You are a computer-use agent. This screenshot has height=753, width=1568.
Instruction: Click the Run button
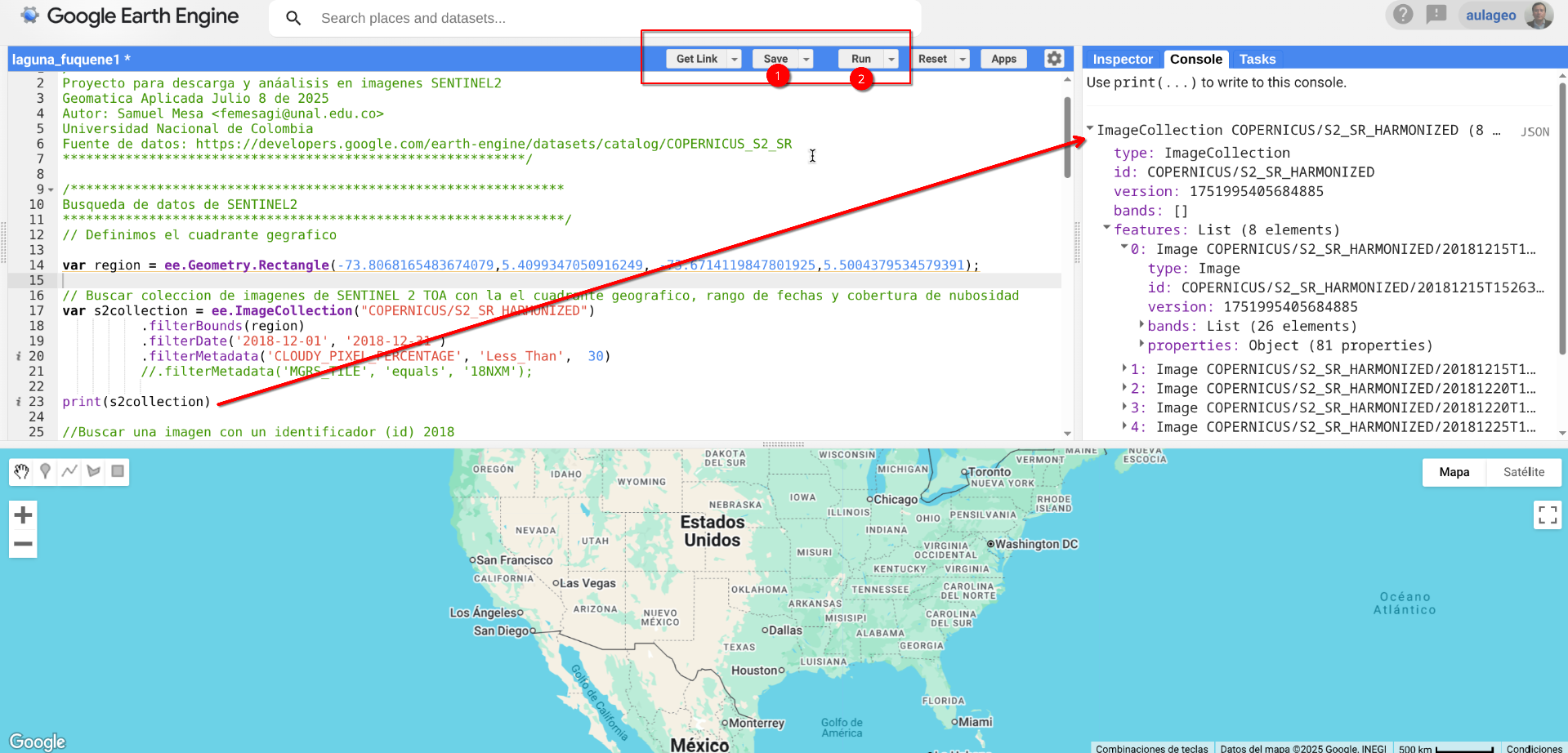(x=860, y=59)
